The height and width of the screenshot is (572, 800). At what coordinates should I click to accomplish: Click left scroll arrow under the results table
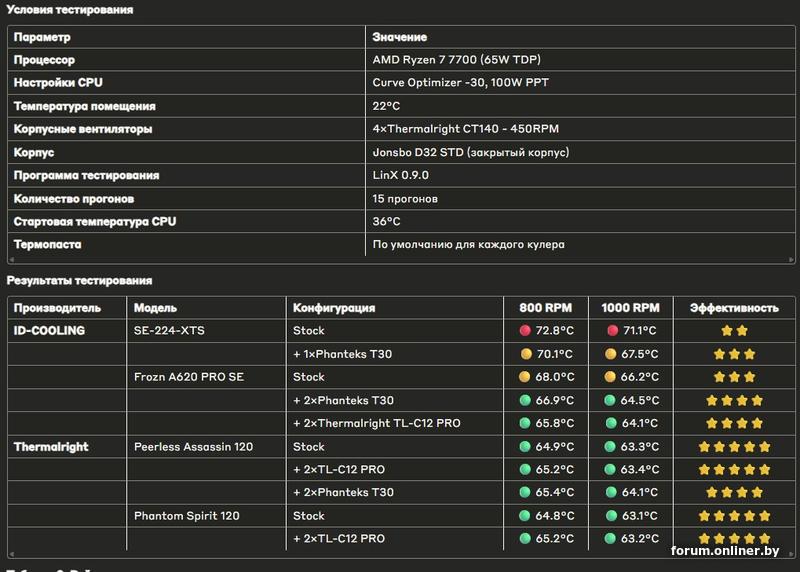pyautogui.click(x=11, y=554)
